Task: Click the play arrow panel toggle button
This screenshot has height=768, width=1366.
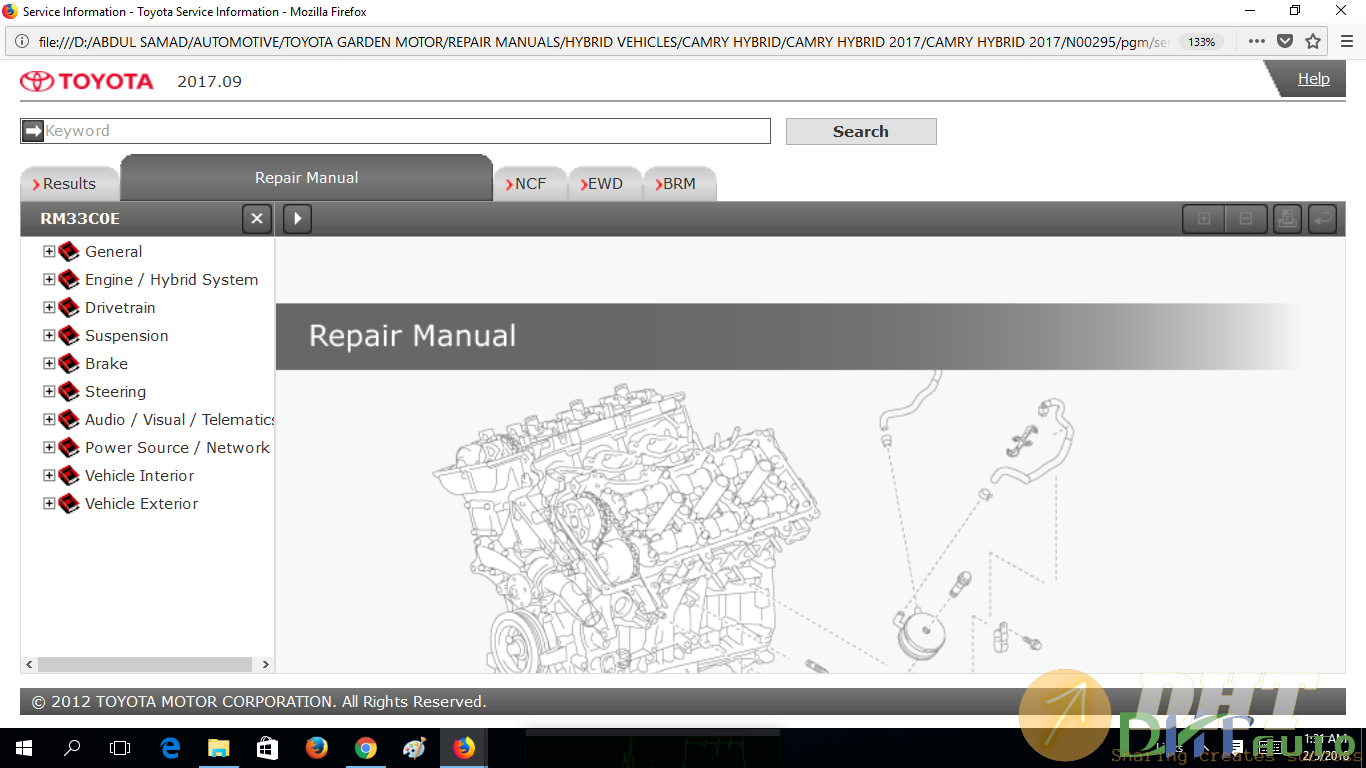Action: tap(297, 219)
